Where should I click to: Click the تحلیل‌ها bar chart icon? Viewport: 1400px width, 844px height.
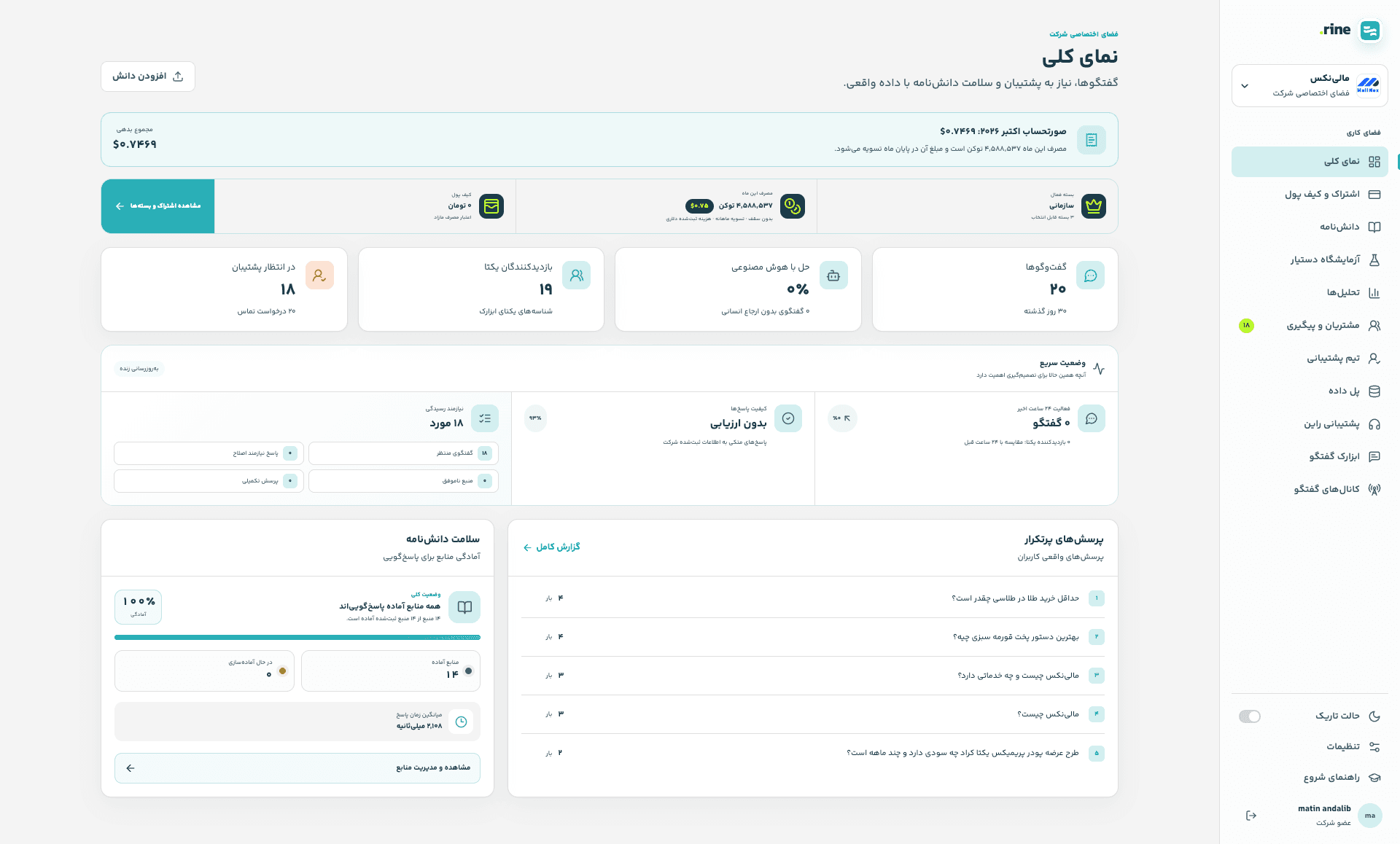click(1374, 293)
